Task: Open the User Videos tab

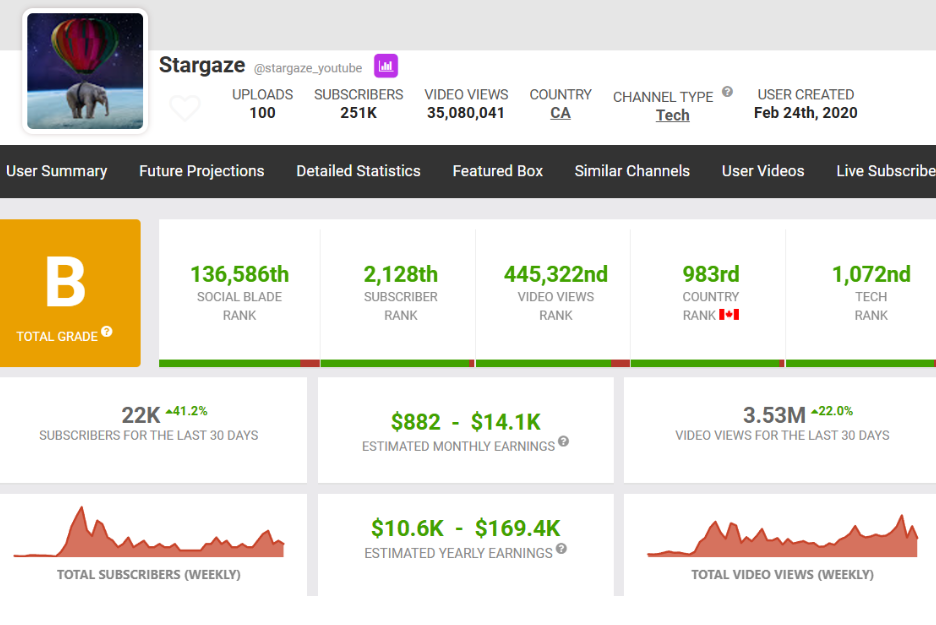Action: [x=762, y=171]
